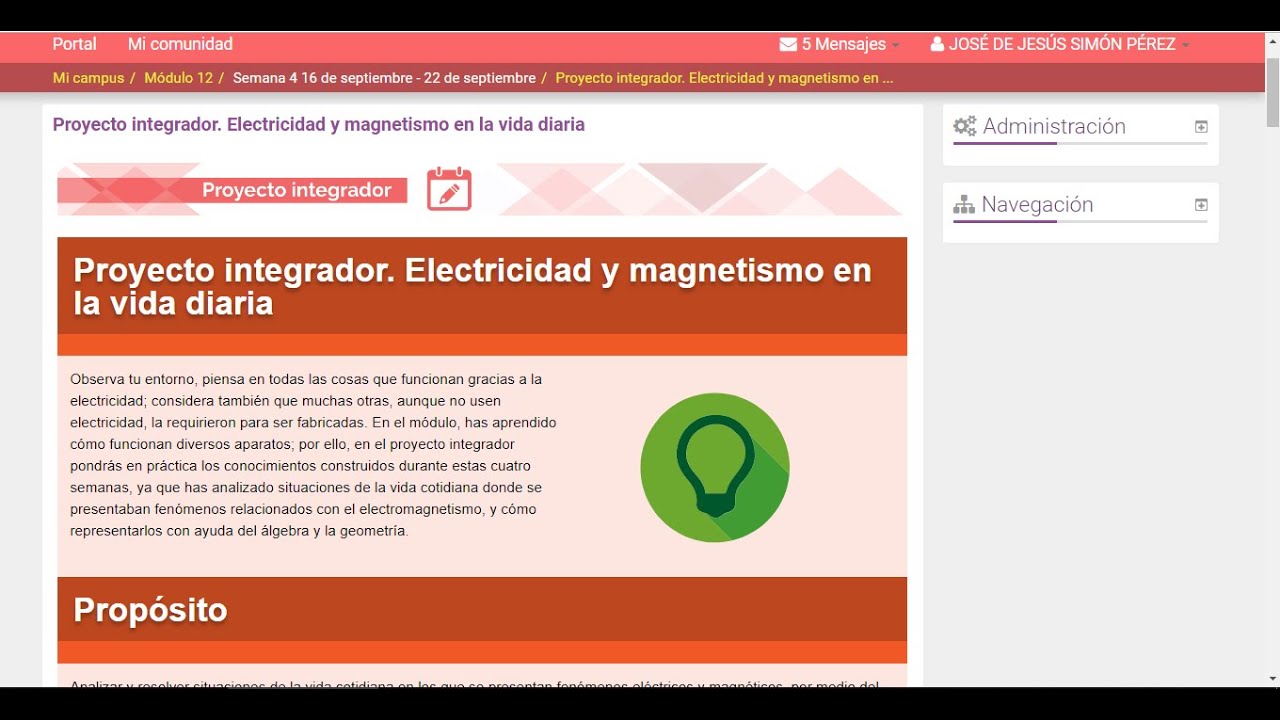Click the page vertical scrollbar thumb
Viewport: 1280px width, 720px height.
pyautogui.click(x=1272, y=91)
